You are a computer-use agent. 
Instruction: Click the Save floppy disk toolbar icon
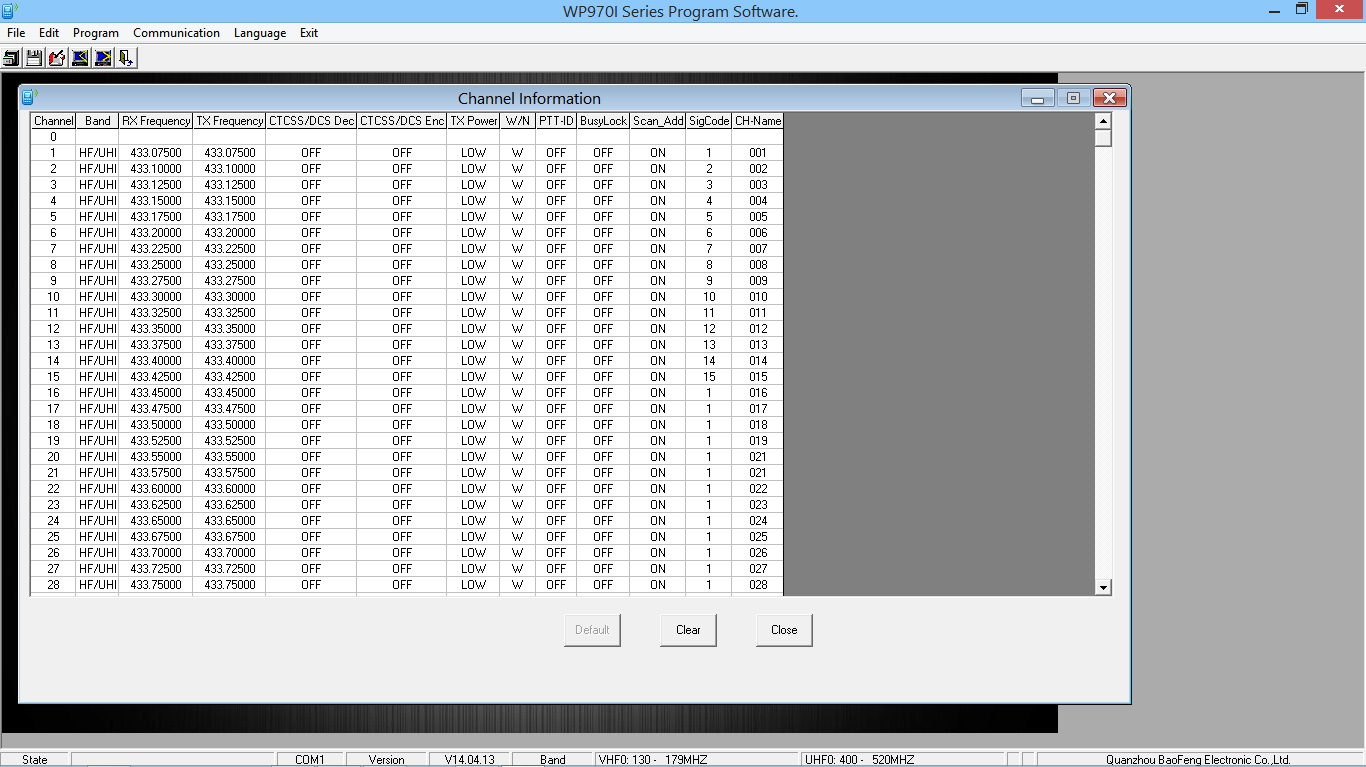34,58
